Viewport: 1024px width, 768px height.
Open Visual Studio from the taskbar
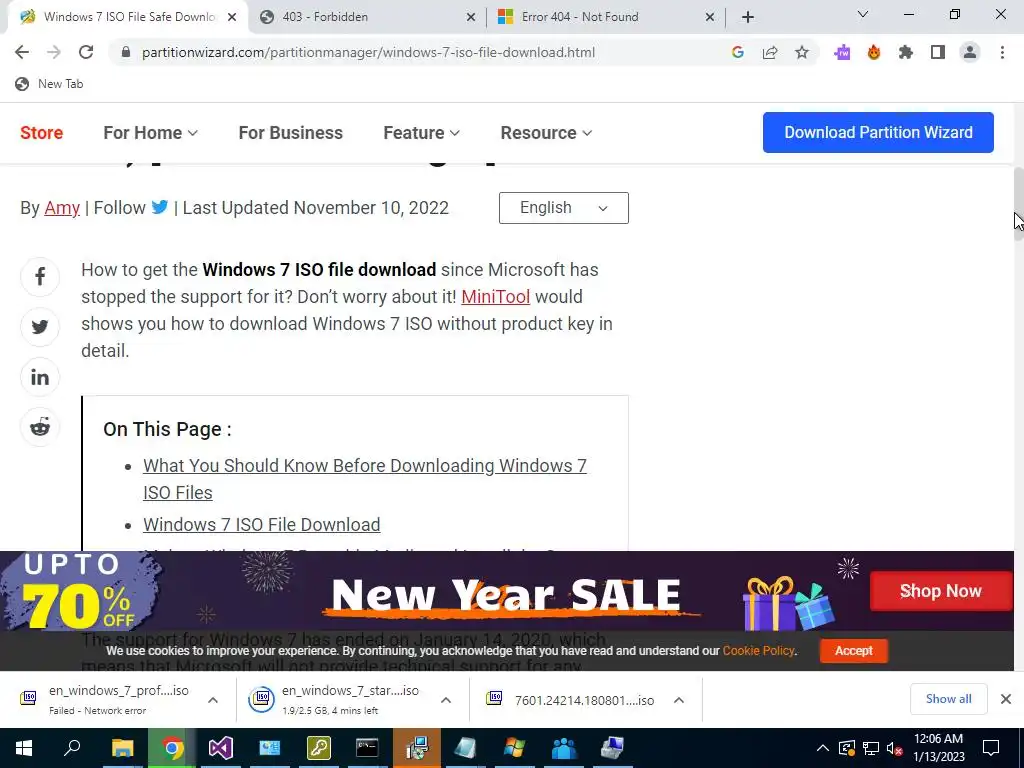pos(221,748)
